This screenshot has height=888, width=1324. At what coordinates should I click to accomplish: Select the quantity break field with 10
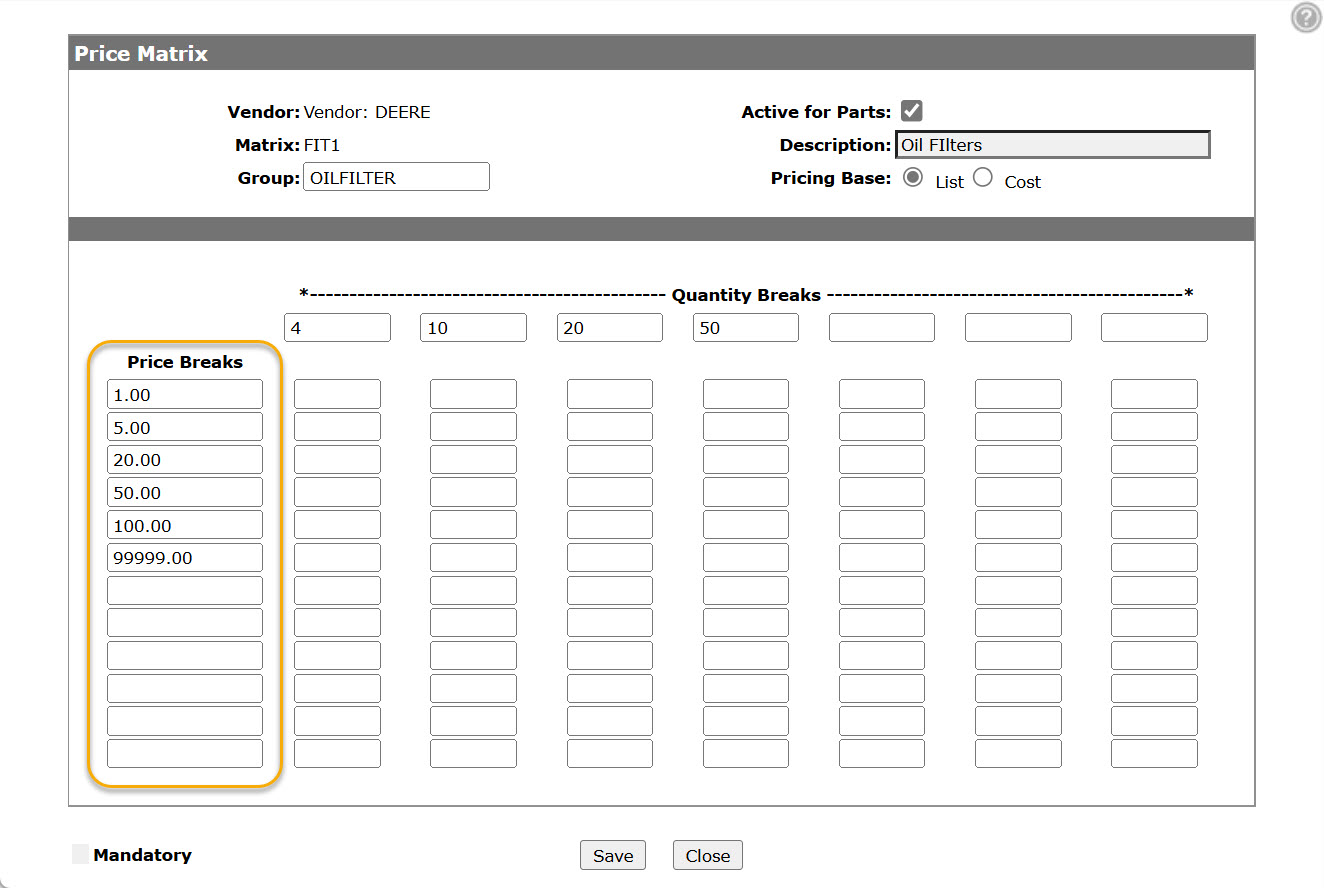point(473,327)
